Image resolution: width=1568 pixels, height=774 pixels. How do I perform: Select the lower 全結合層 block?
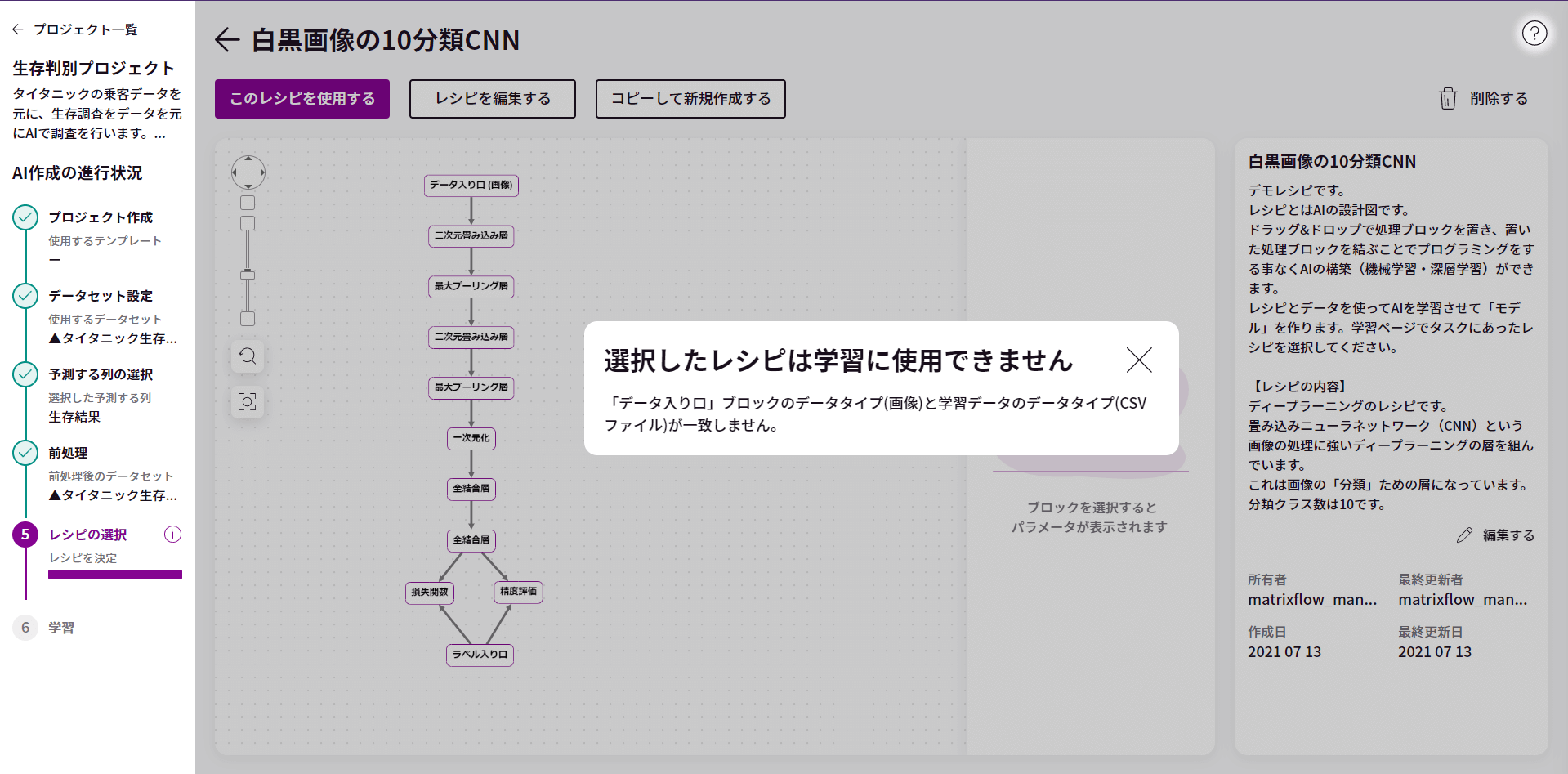(471, 540)
